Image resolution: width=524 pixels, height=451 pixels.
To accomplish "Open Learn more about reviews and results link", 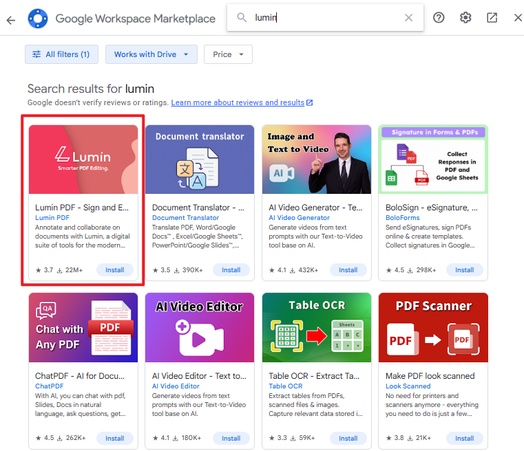I will pyautogui.click(x=242, y=103).
